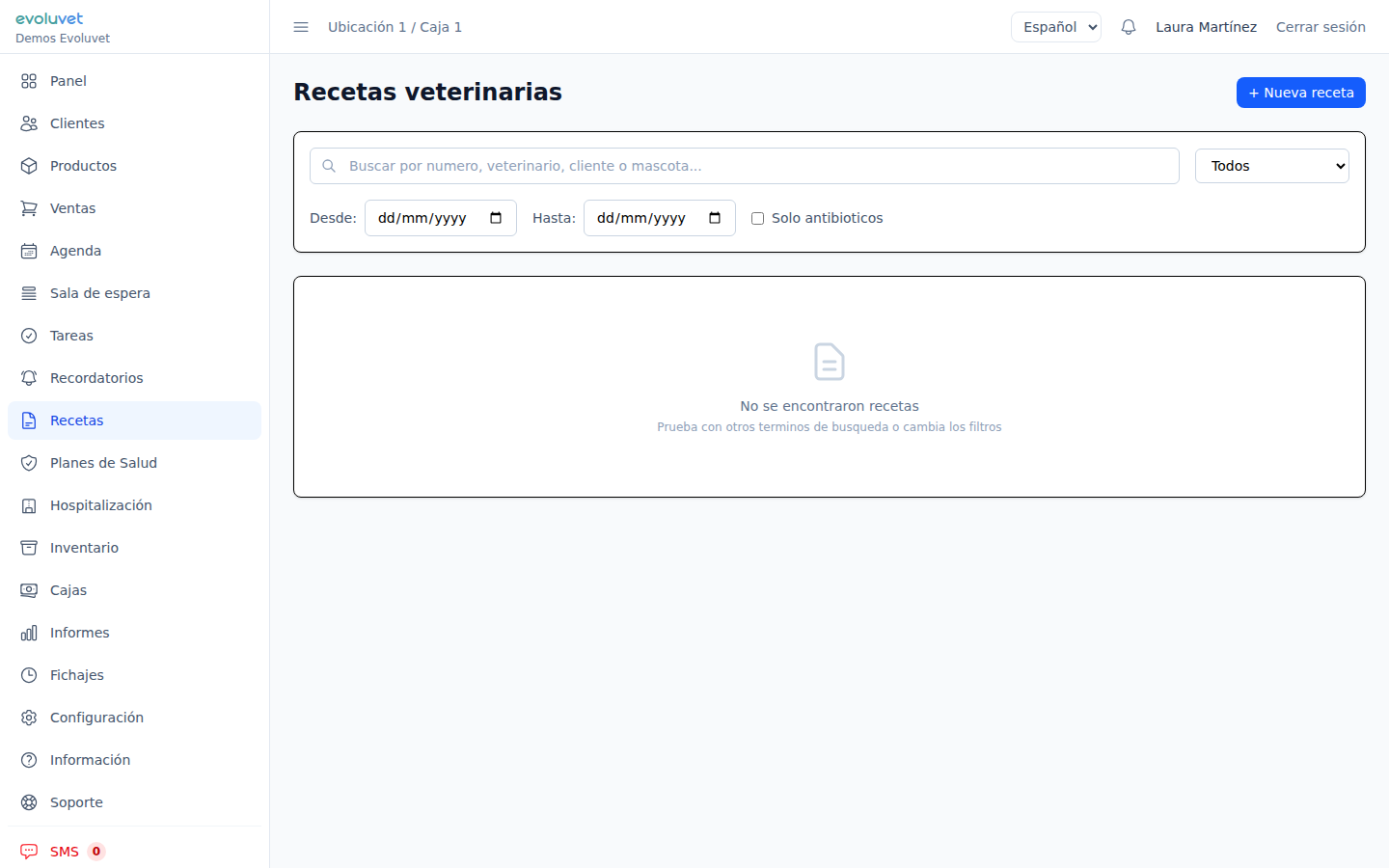Click the hamburger menu icon
The height and width of the screenshot is (868, 1389).
[301, 27]
